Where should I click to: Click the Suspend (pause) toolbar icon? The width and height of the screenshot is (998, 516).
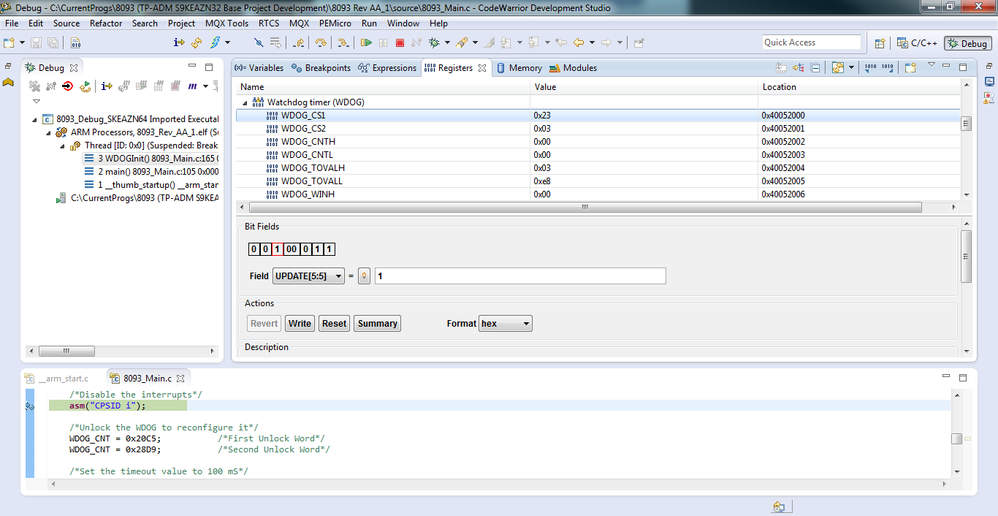pyautogui.click(x=383, y=43)
